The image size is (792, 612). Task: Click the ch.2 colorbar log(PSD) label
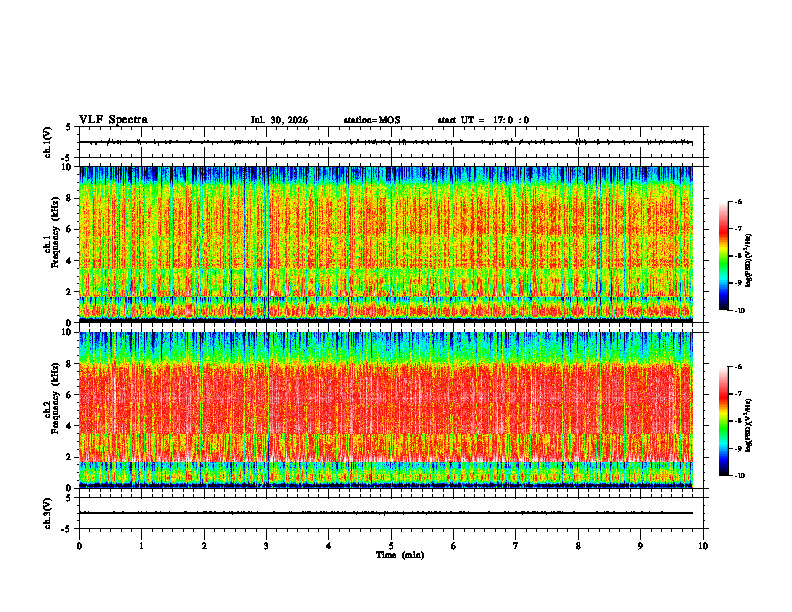click(x=749, y=426)
